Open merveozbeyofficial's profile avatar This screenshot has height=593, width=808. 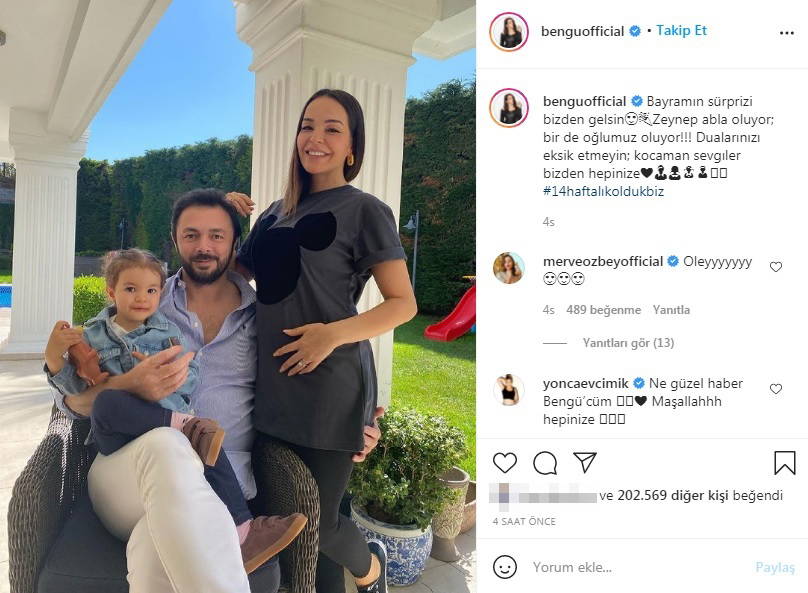(x=509, y=268)
